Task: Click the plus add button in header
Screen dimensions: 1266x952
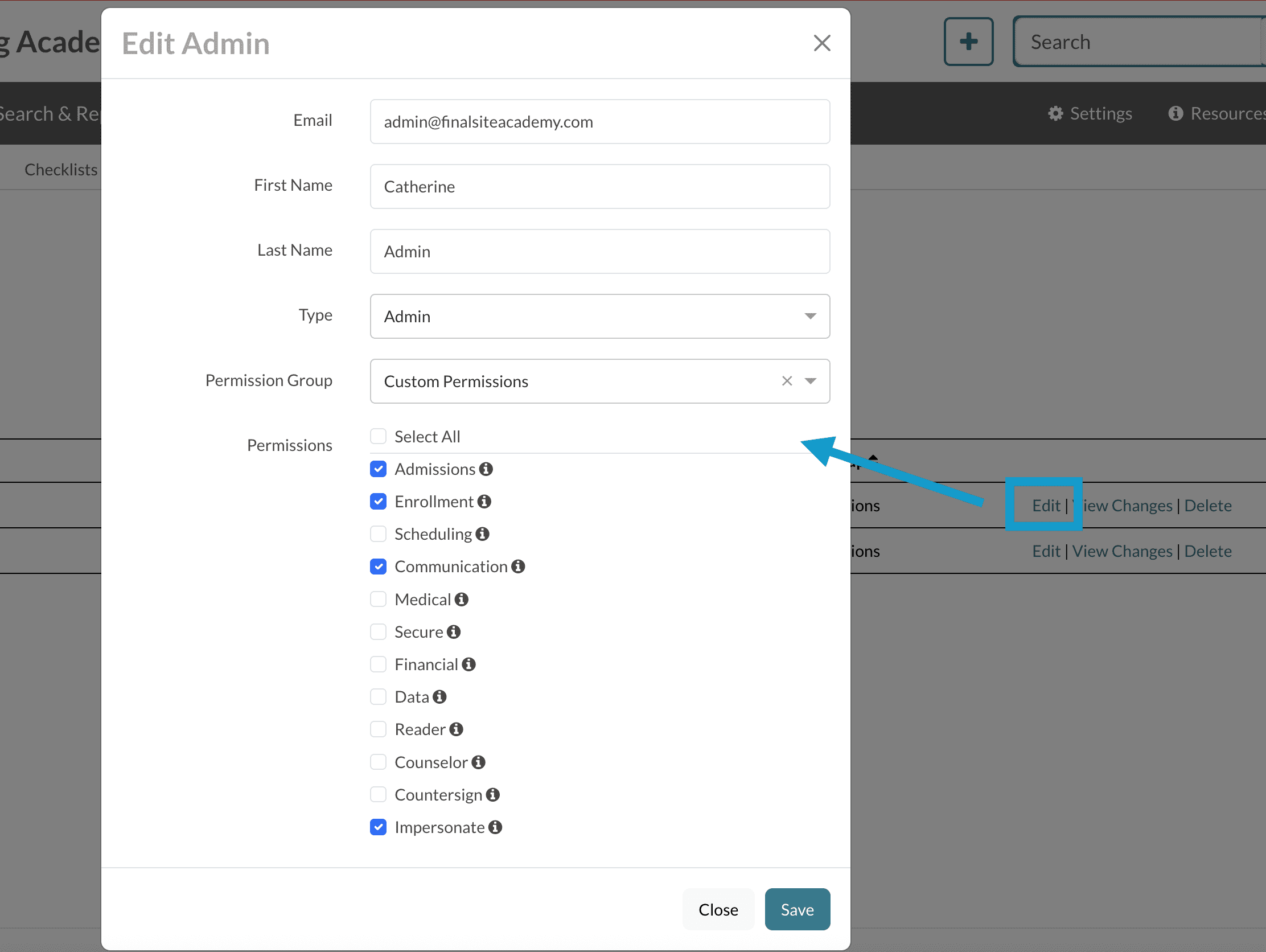Action: click(968, 42)
